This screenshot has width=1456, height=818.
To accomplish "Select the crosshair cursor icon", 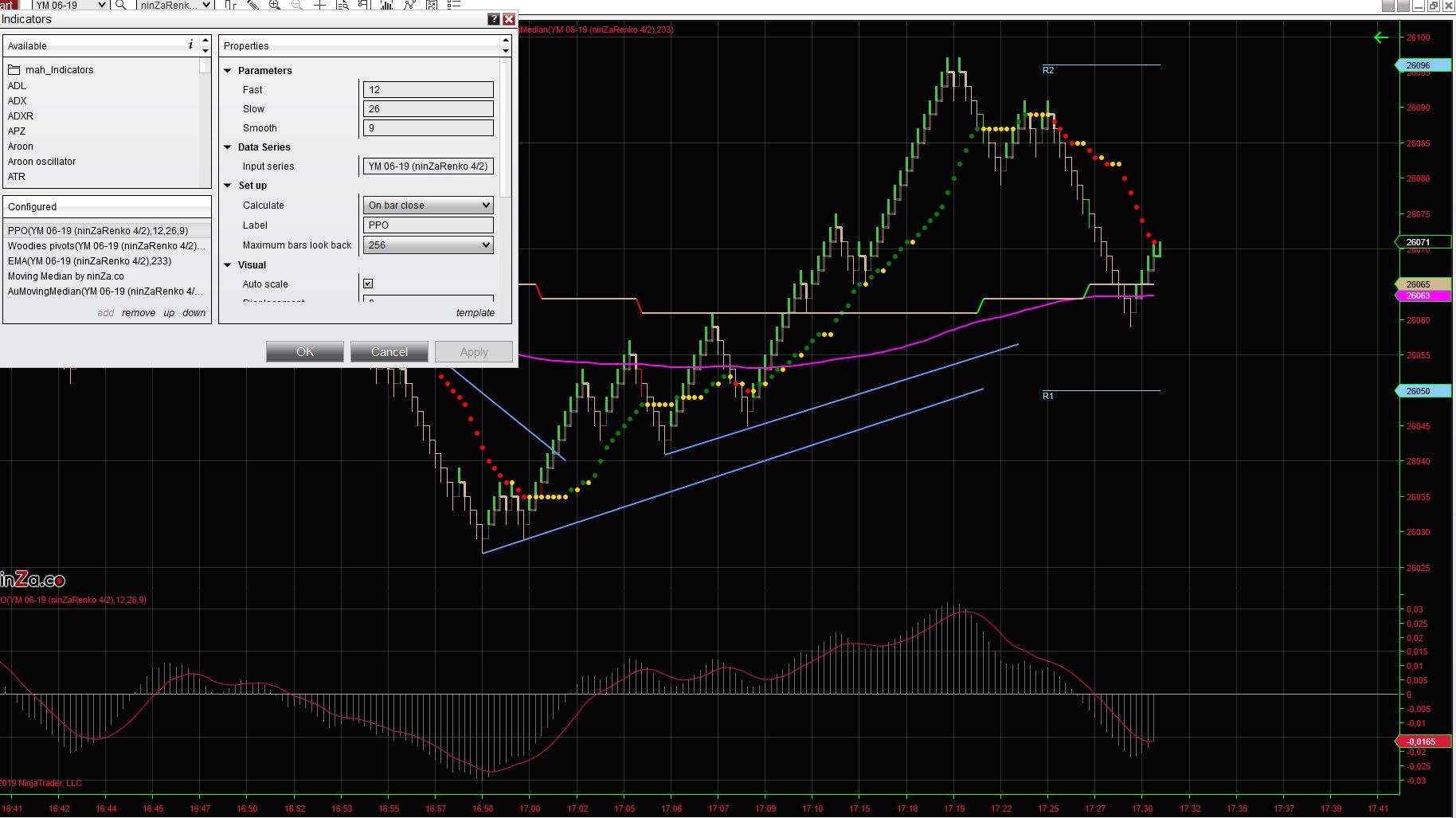I will 319,5.
